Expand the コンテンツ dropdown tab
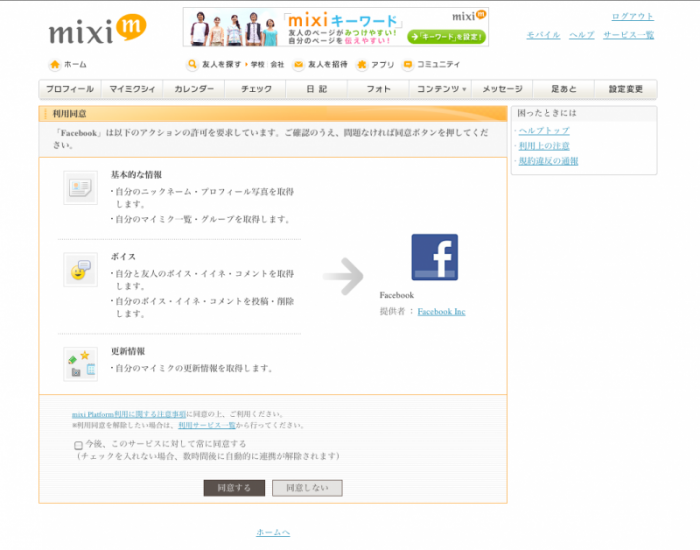The width and height of the screenshot is (700, 550). (441, 89)
